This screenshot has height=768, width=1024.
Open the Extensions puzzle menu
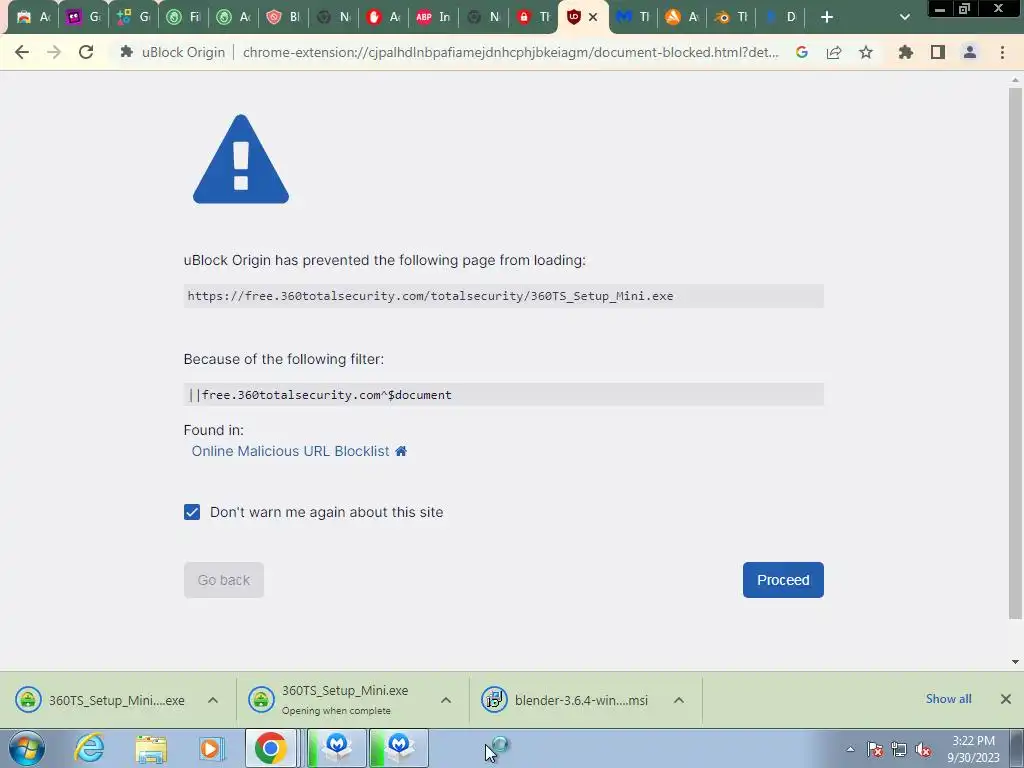tap(906, 52)
